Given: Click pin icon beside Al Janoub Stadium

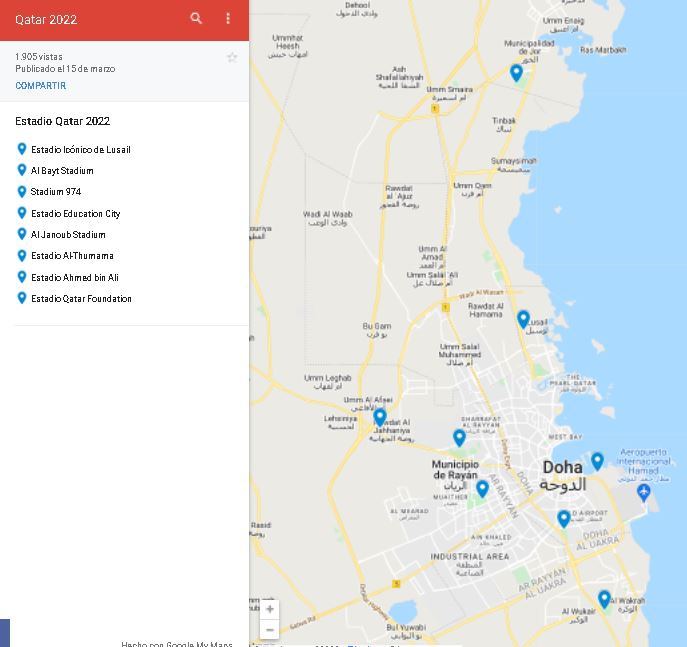Looking at the screenshot, I should 21,233.
